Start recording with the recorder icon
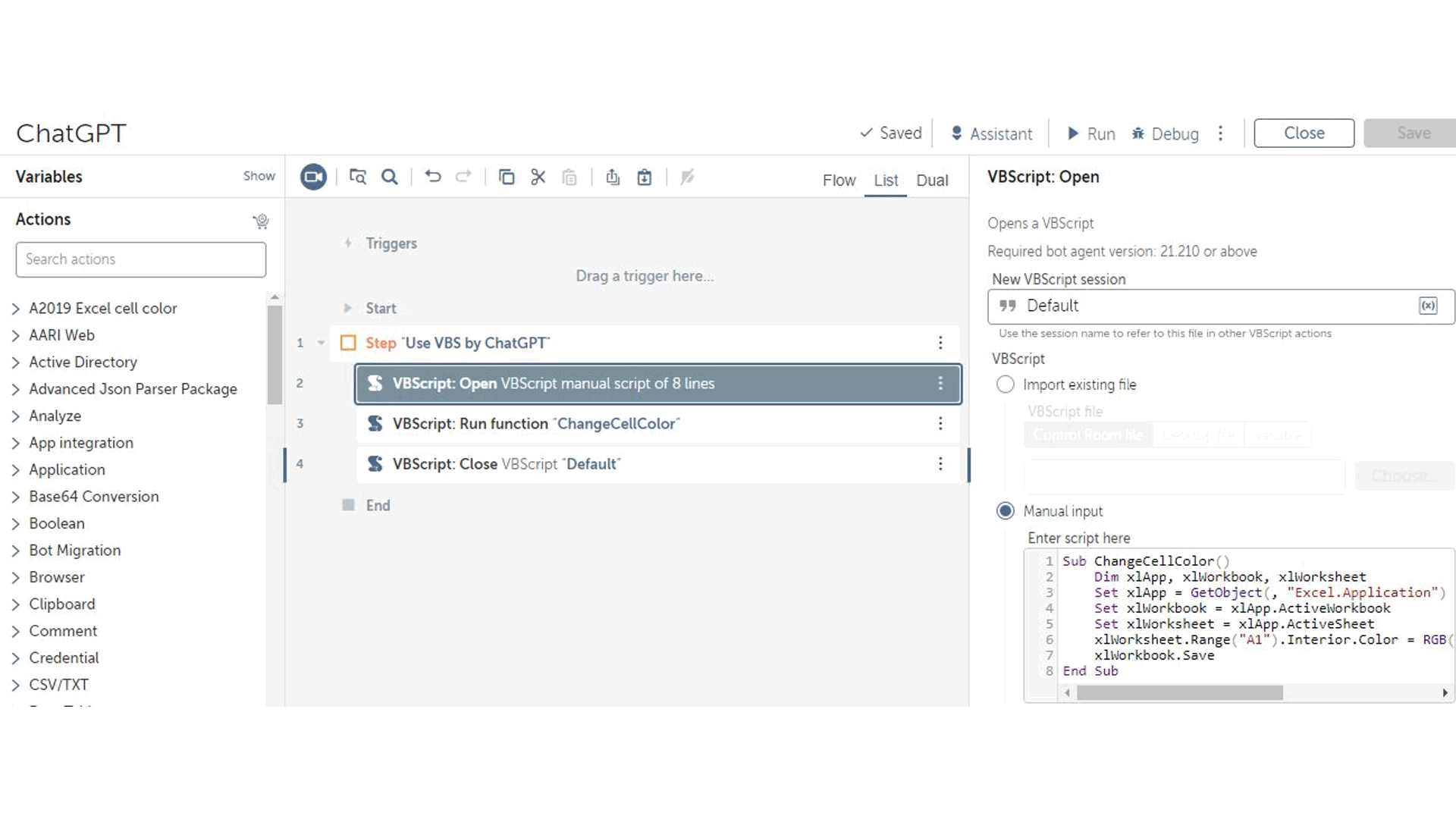This screenshot has width=1456, height=819. pos(313,177)
